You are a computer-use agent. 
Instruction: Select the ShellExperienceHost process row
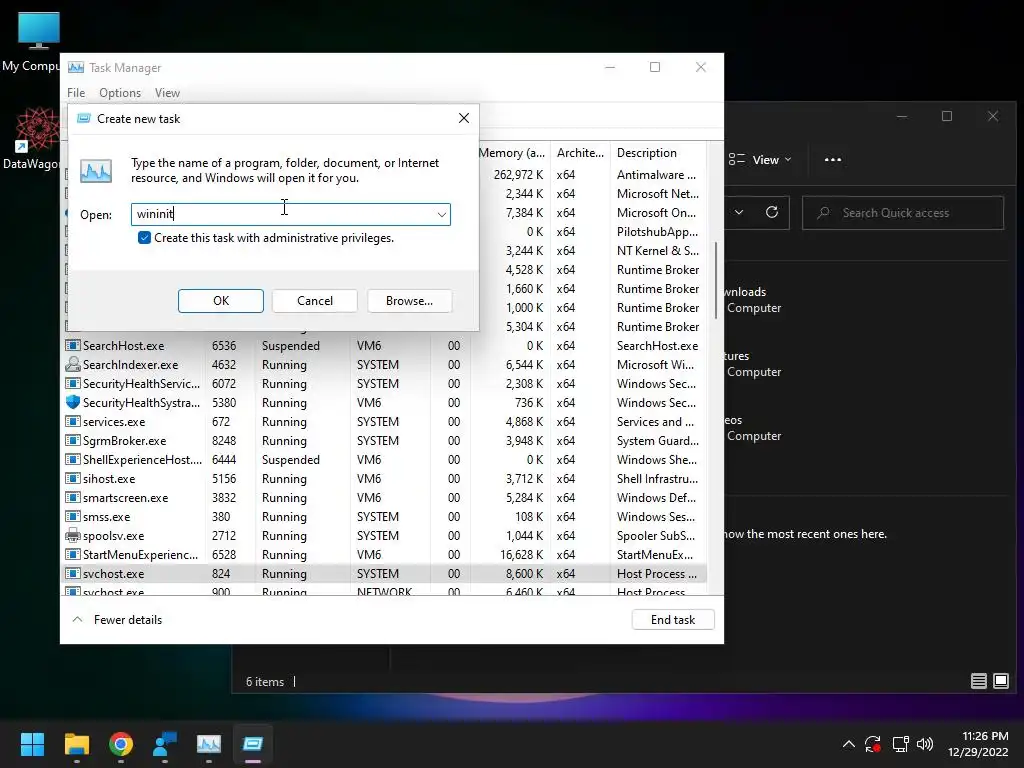[x=385, y=459]
